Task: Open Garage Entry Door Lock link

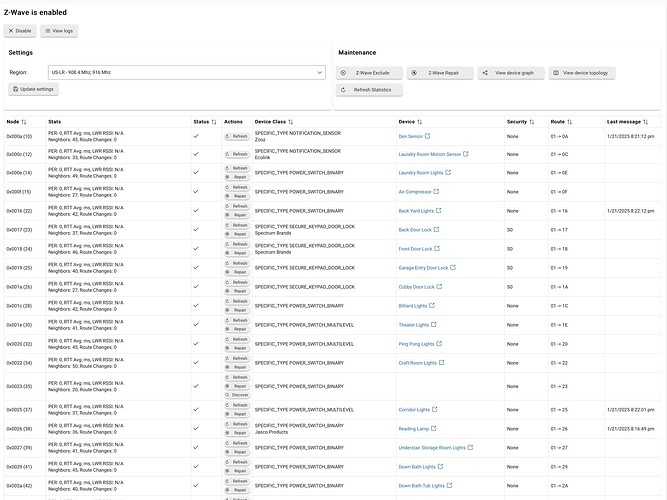Action: pos(423,268)
